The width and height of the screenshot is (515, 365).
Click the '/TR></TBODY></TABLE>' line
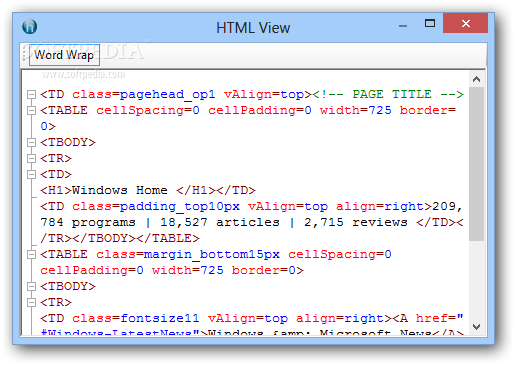pyautogui.click(x=120, y=238)
